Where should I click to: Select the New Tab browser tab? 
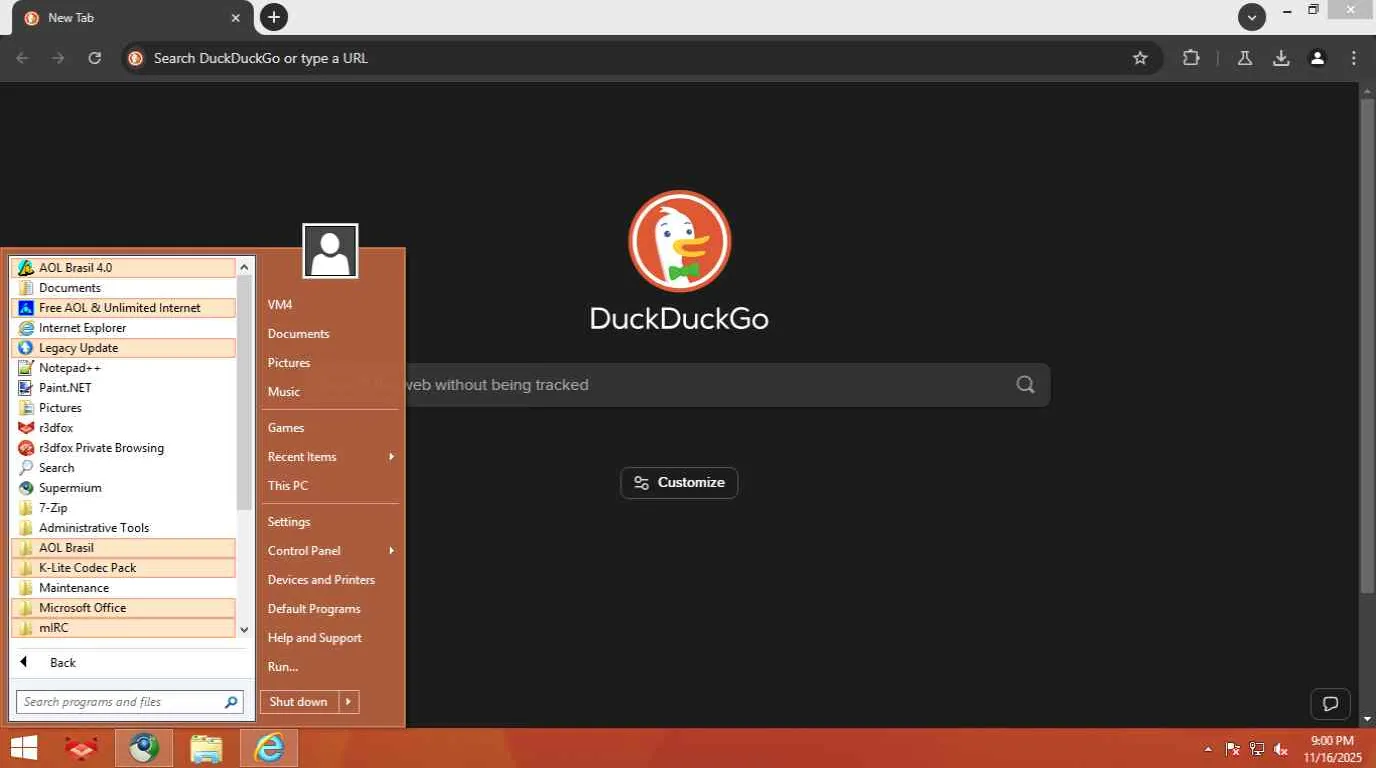pyautogui.click(x=133, y=18)
